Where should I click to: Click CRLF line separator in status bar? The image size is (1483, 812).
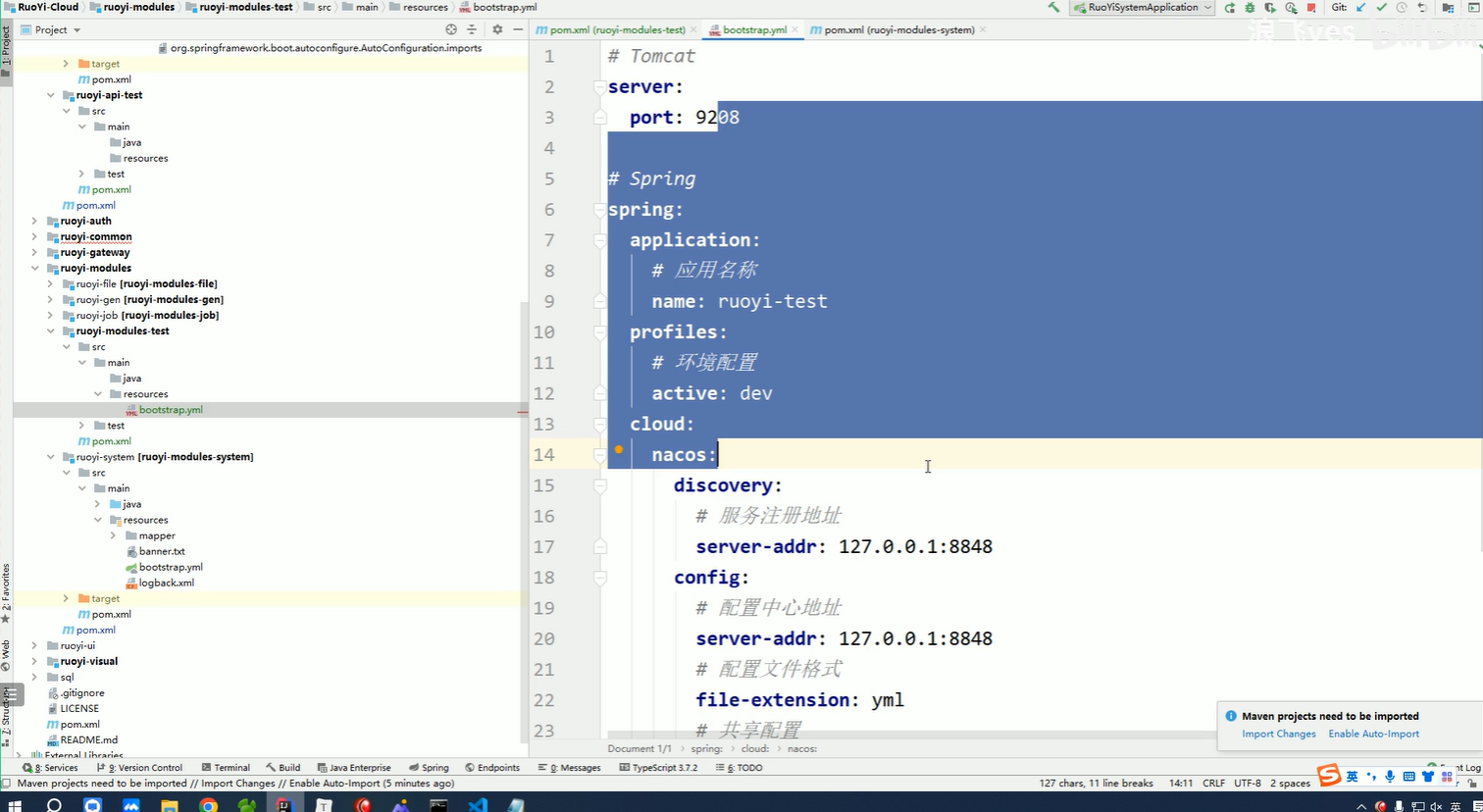tap(1213, 784)
